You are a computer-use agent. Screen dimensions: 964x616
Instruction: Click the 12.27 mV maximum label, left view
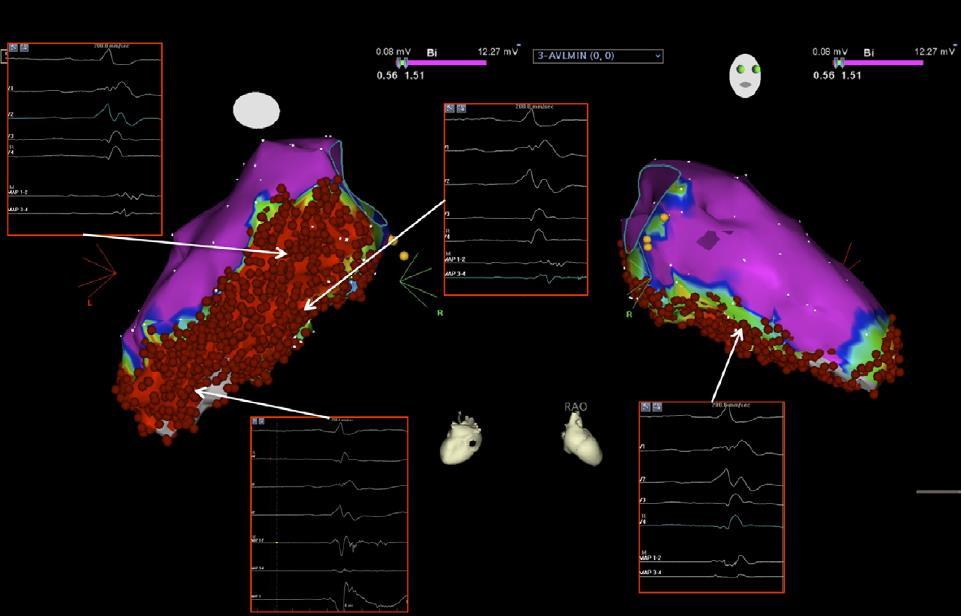click(498, 52)
